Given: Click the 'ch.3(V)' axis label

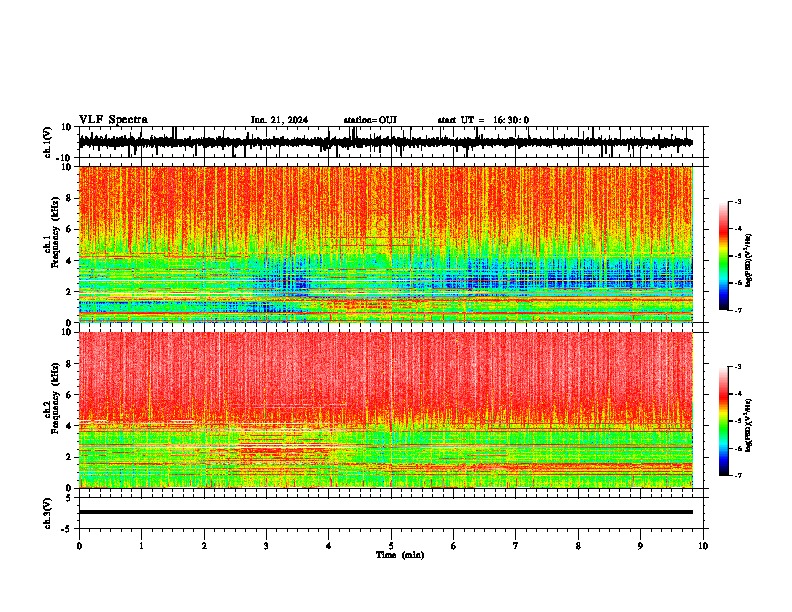Looking at the screenshot, I should [x=48, y=513].
